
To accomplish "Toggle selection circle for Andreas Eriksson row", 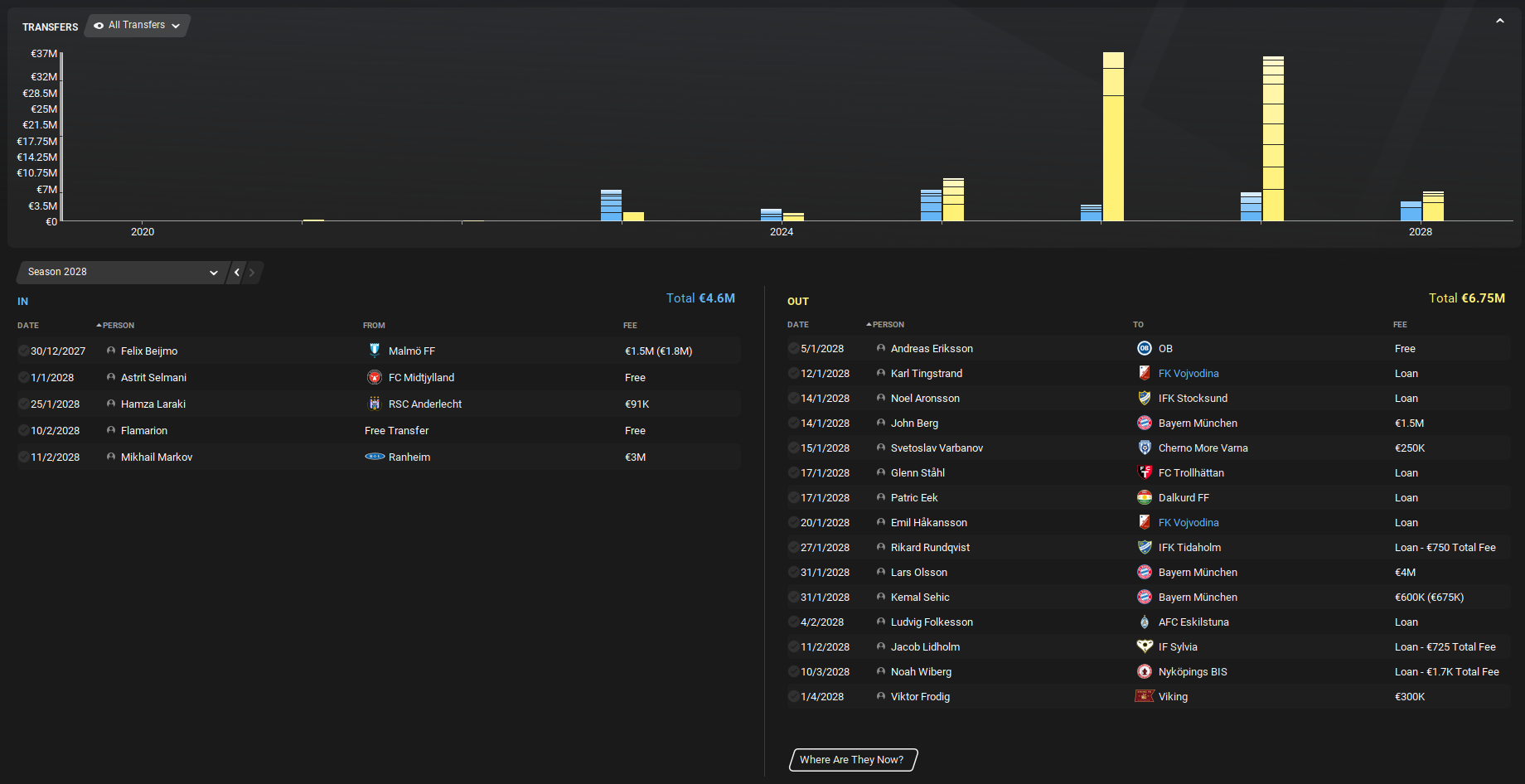I will pyautogui.click(x=793, y=348).
